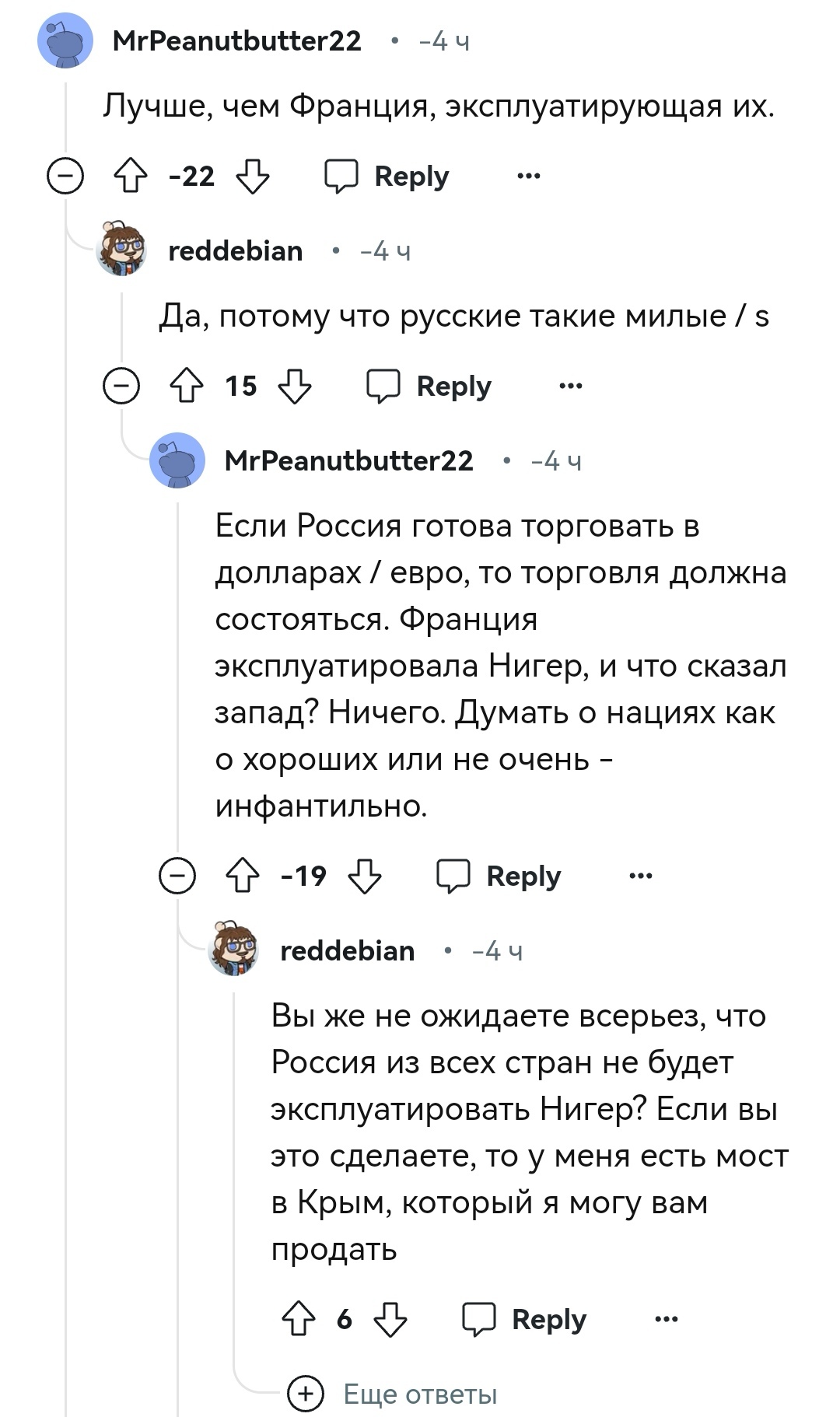Open MrPeanutbutter22's profile avatar at top

pos(65,40)
